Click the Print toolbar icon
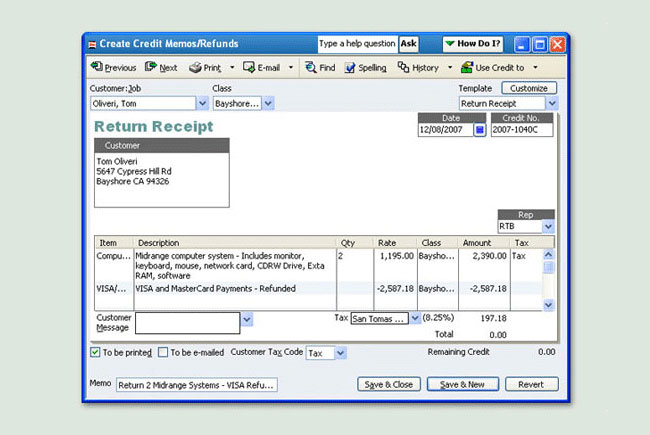The width and height of the screenshot is (650, 435). pos(195,67)
